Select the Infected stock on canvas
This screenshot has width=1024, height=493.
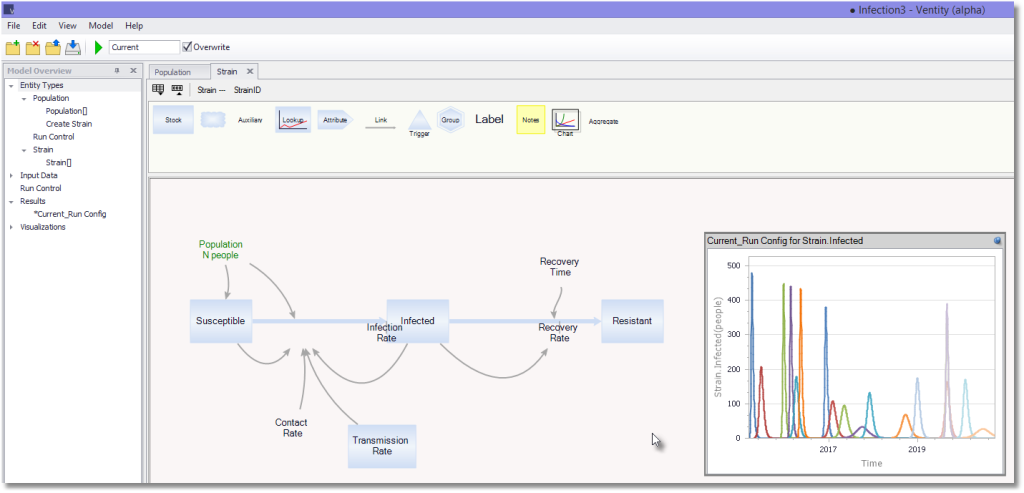point(417,321)
